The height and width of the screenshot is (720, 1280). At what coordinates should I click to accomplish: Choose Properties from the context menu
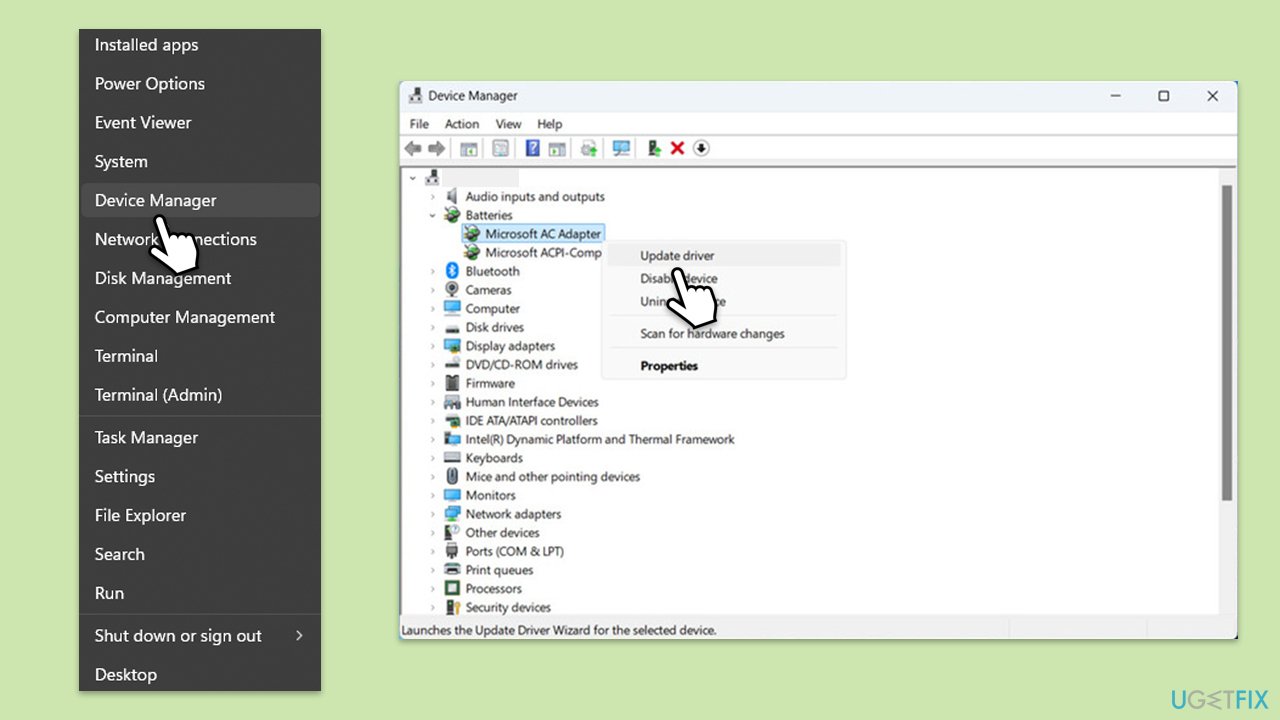[x=723, y=366]
